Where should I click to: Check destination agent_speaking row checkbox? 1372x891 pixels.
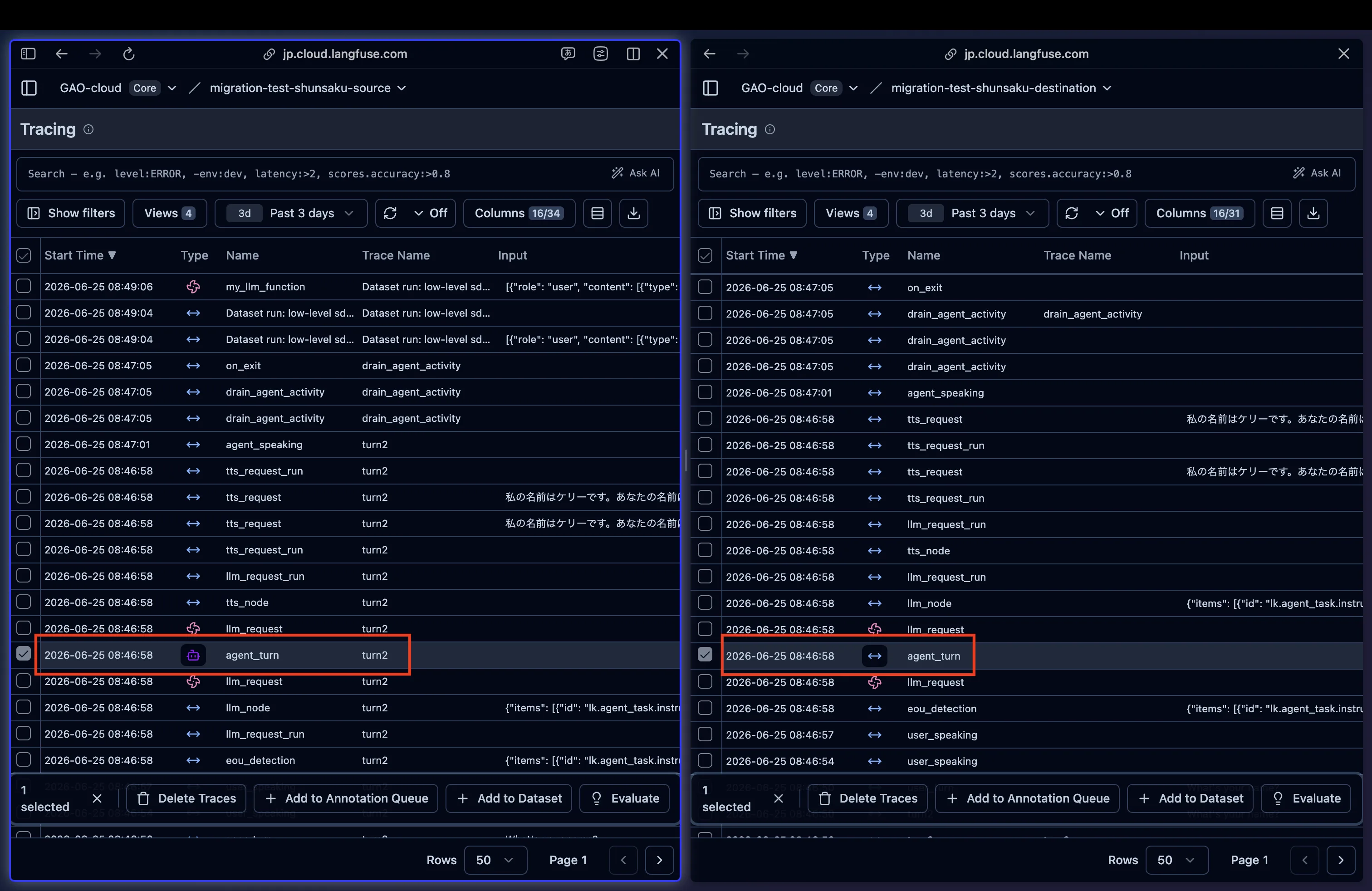point(705,392)
